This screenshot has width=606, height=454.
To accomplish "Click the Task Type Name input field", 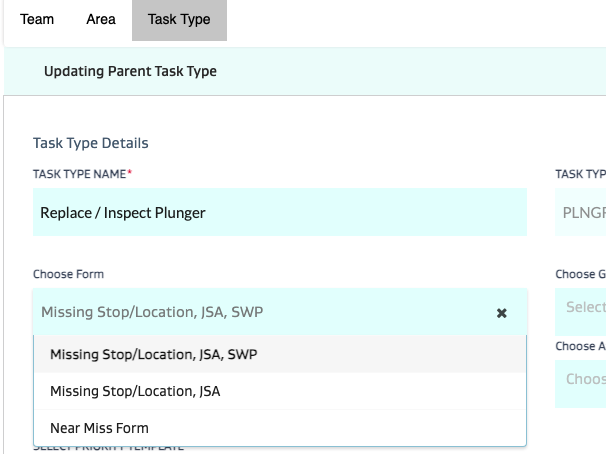I will click(x=280, y=213).
